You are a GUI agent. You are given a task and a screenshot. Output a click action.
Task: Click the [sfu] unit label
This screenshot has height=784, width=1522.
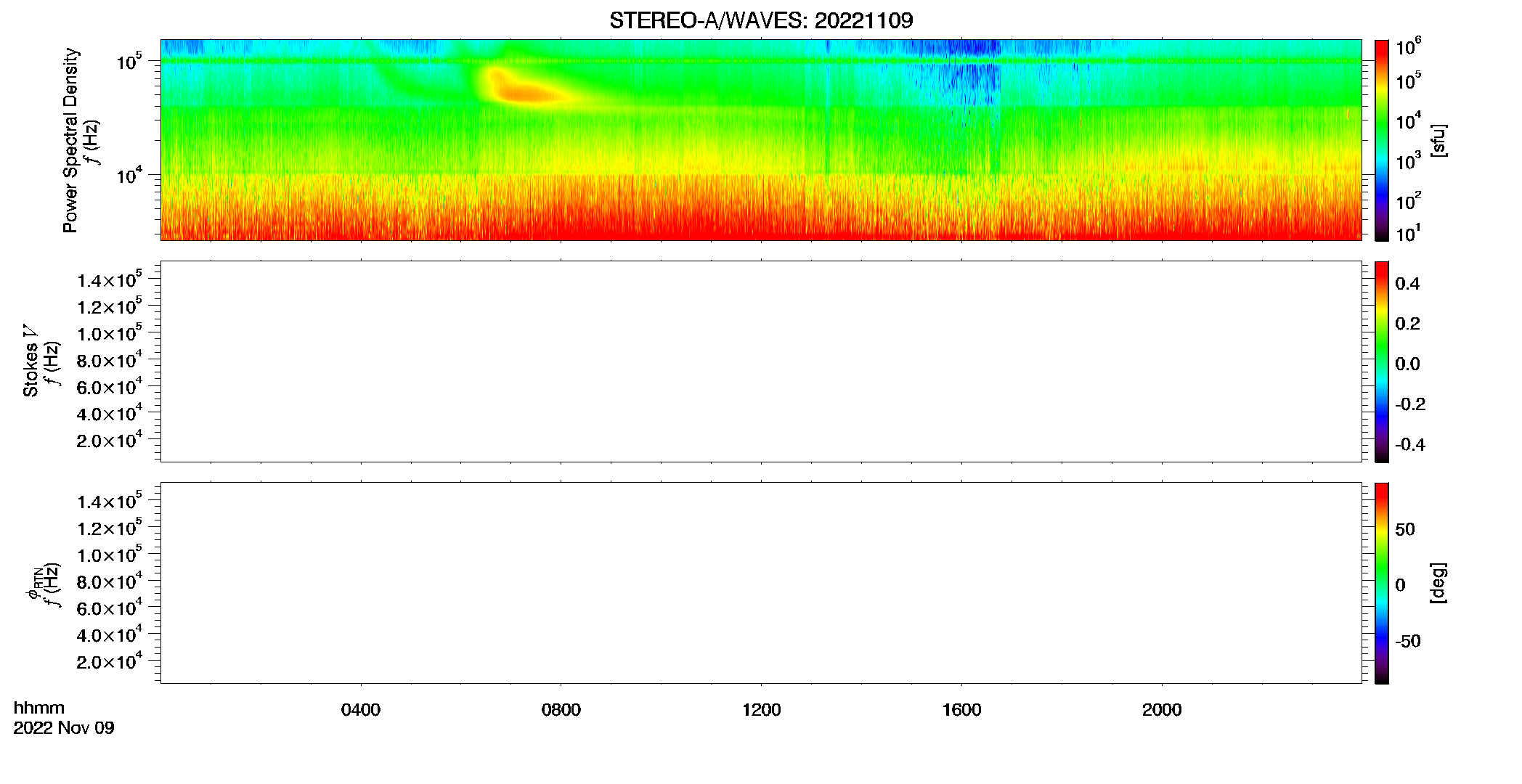coord(1438,140)
